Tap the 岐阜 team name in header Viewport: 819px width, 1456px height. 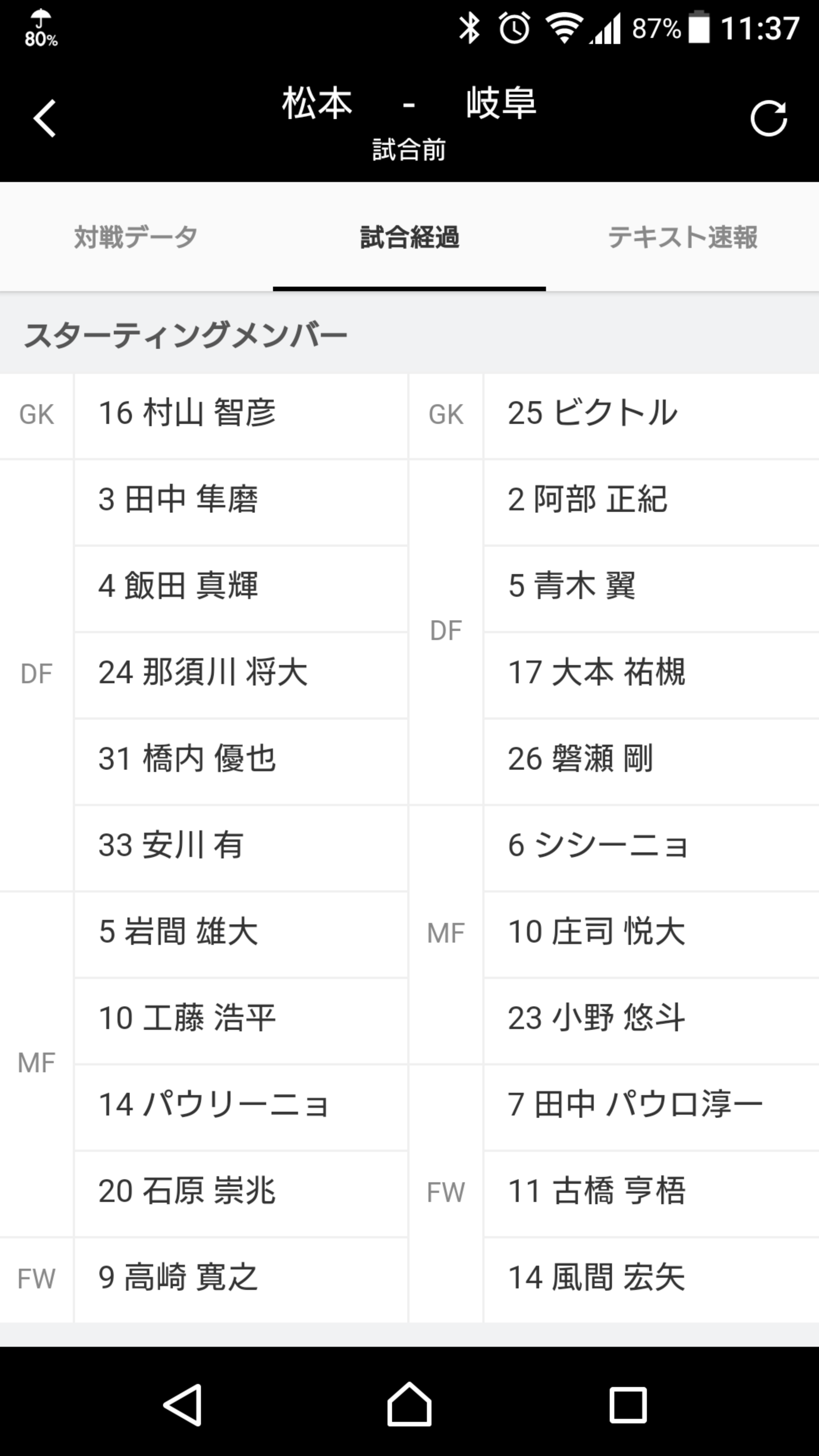pyautogui.click(x=501, y=104)
